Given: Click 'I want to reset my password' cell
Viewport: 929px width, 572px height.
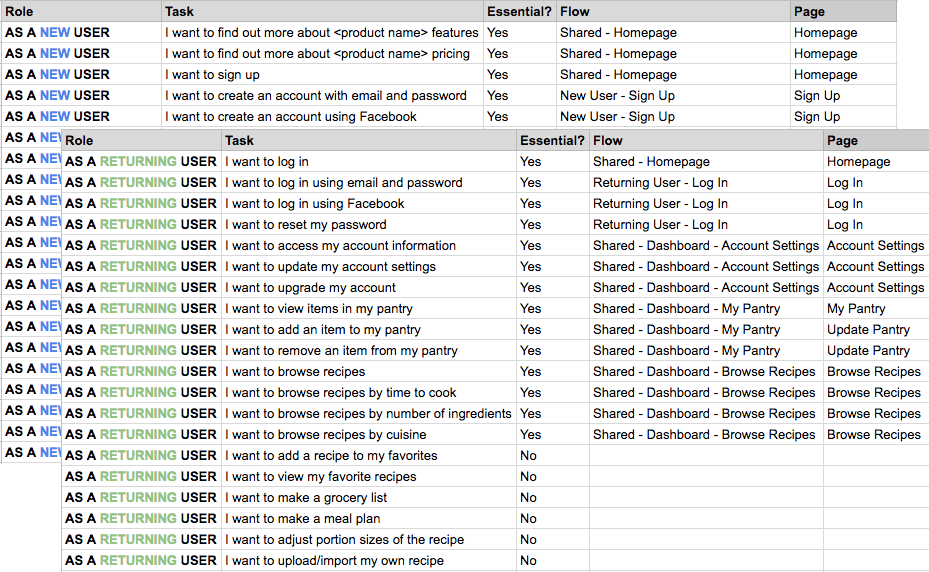Looking at the screenshot, I should [x=369, y=225].
